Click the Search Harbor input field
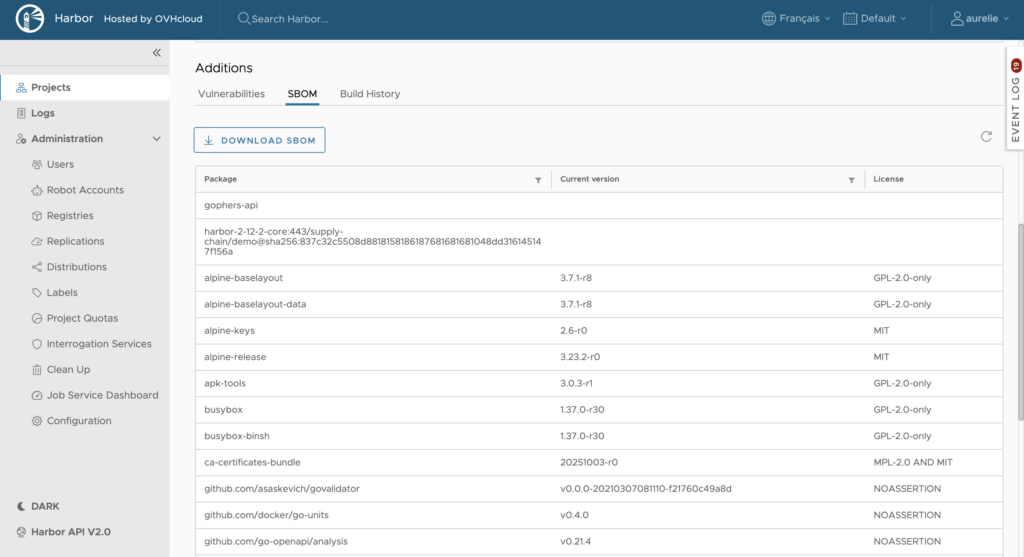Viewport: 1024px width, 557px height. click(x=340, y=19)
